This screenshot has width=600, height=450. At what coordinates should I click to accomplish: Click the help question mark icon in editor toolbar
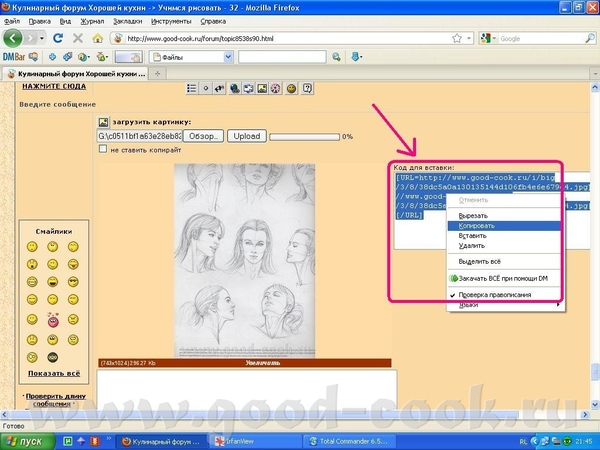tap(307, 89)
